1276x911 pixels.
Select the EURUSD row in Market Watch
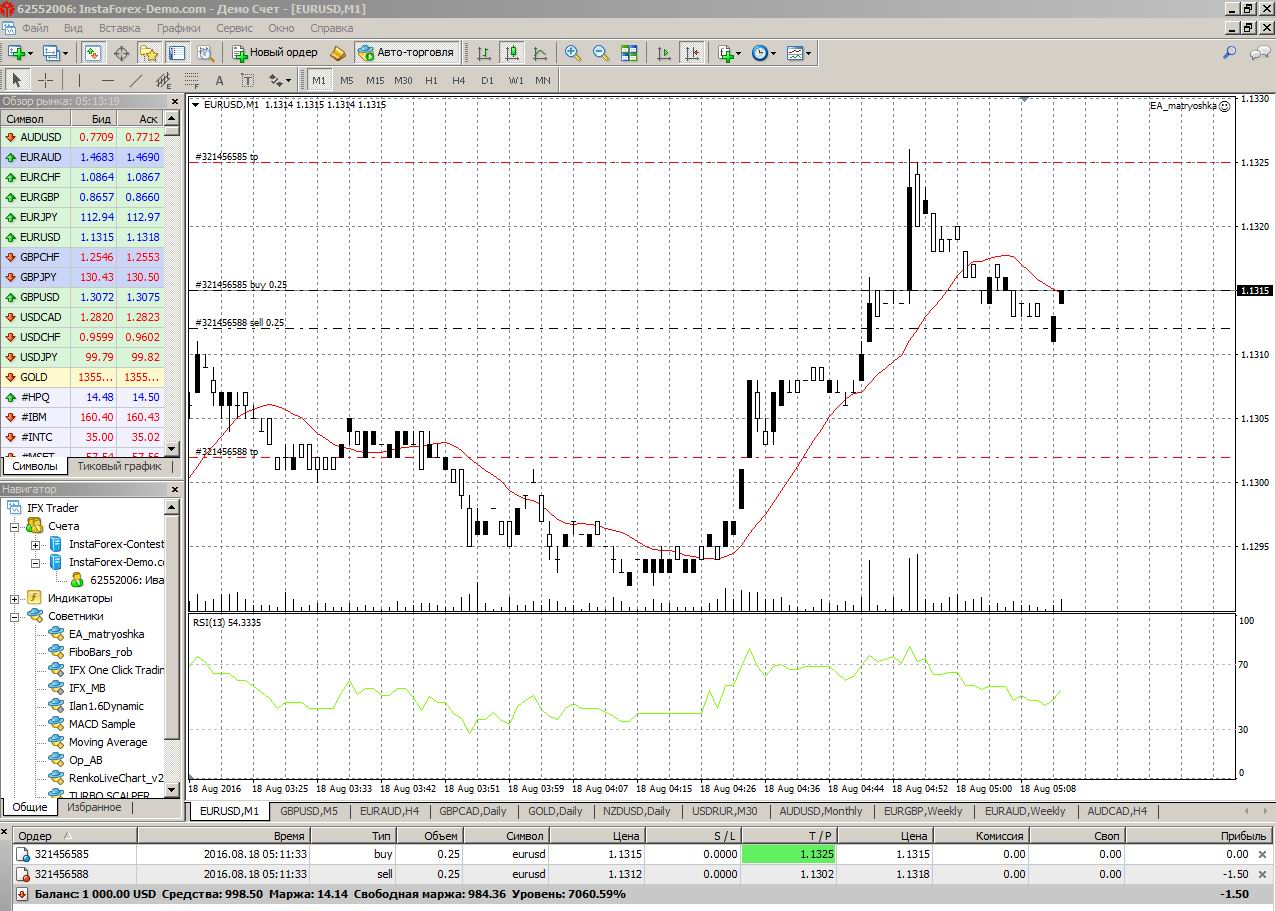tap(82, 237)
